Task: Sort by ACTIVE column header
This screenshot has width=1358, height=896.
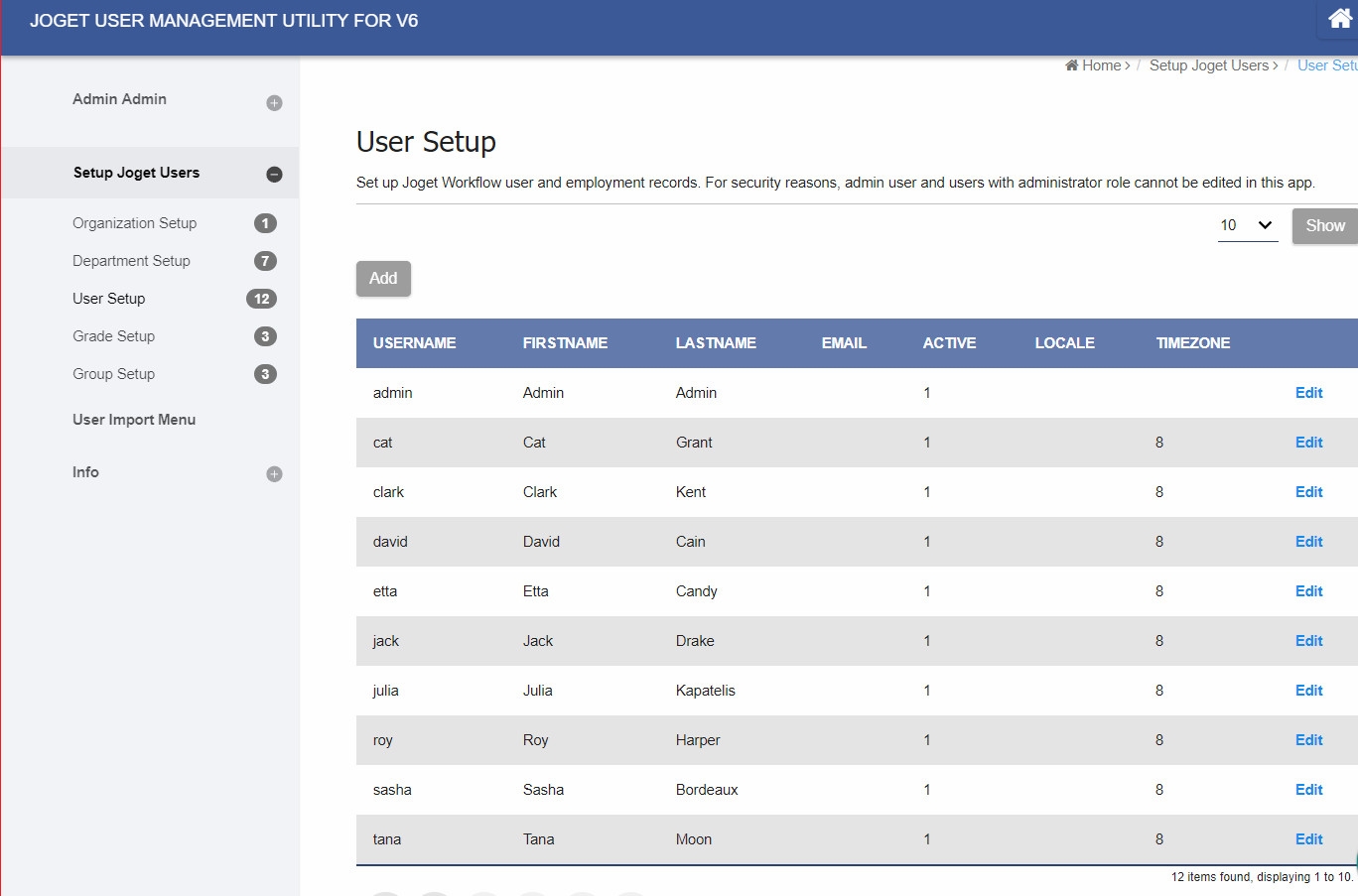Action: [949, 343]
